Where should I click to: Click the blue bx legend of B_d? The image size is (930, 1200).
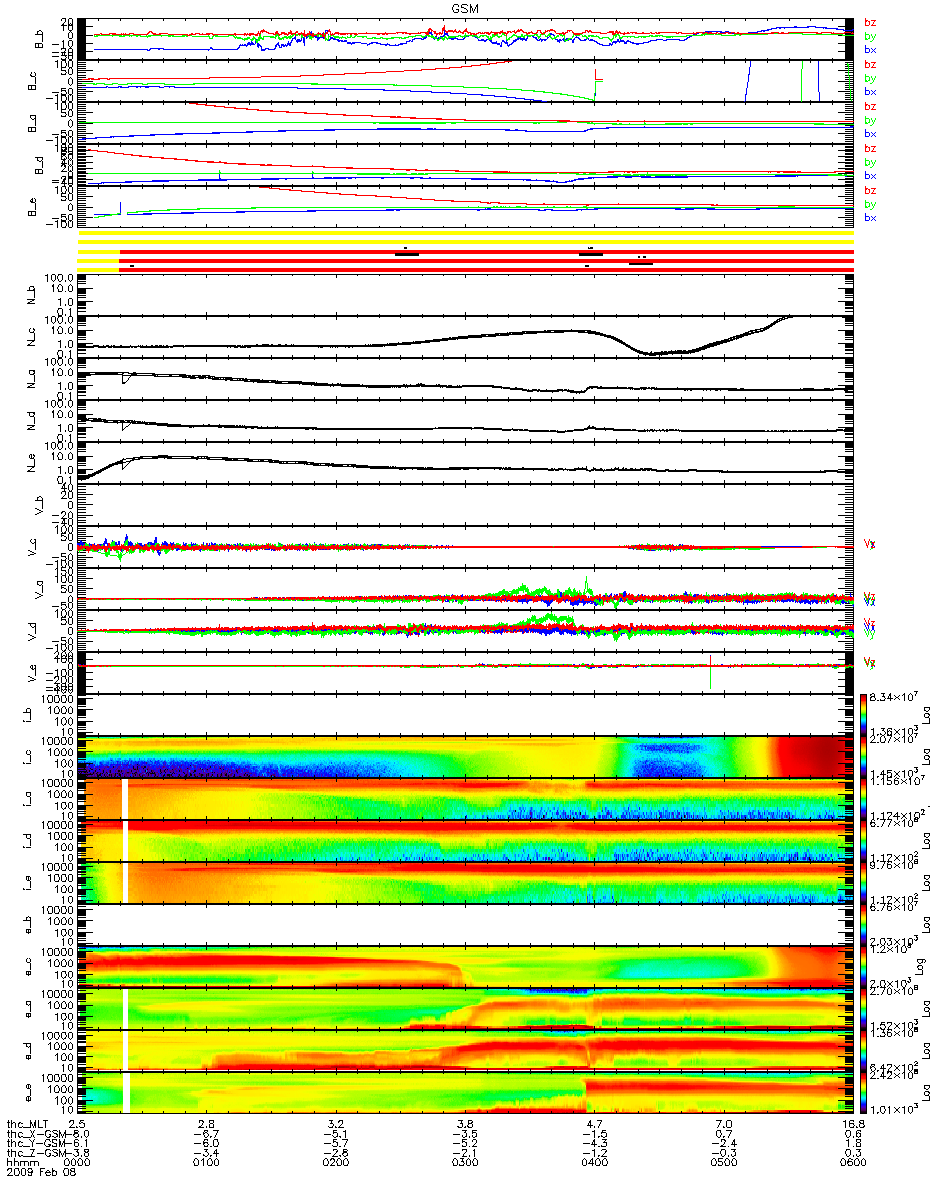[870, 175]
